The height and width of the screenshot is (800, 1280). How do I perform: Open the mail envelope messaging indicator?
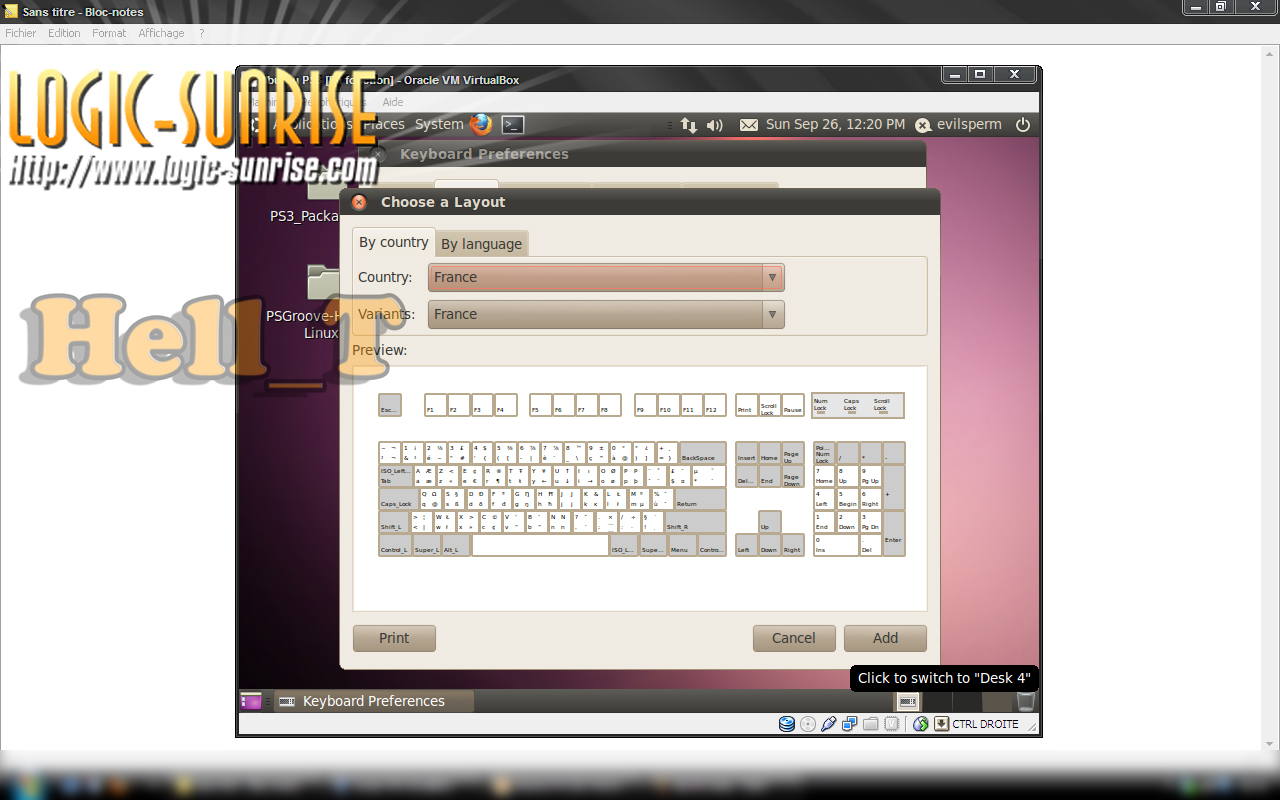coord(749,125)
